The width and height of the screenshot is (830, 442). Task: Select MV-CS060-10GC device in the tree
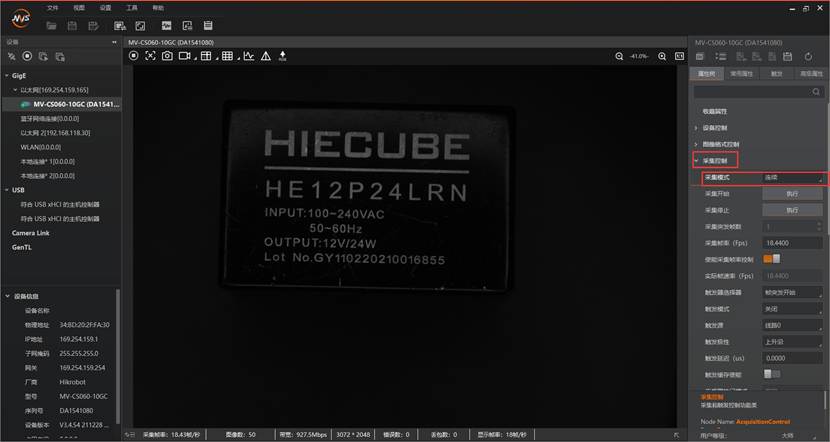[x=62, y=104]
